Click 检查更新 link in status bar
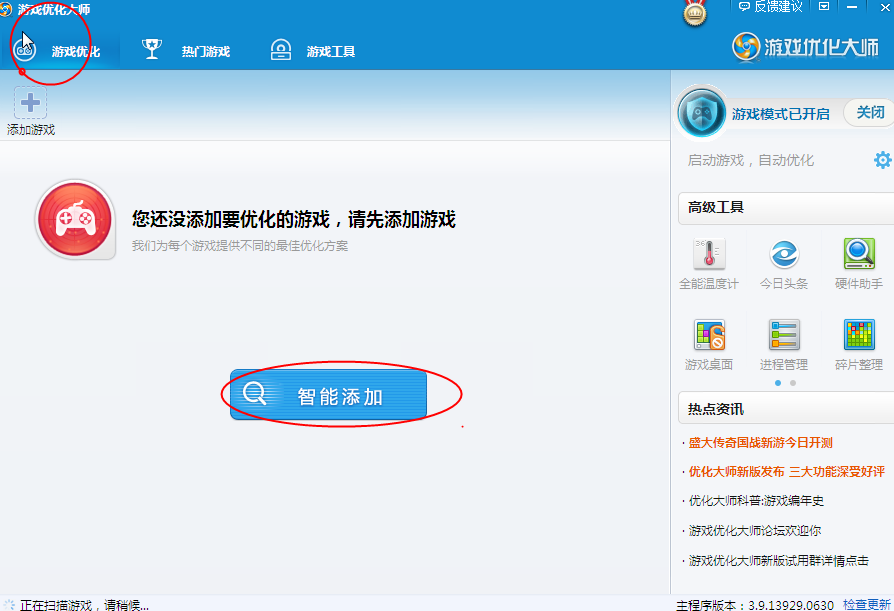 [x=867, y=605]
